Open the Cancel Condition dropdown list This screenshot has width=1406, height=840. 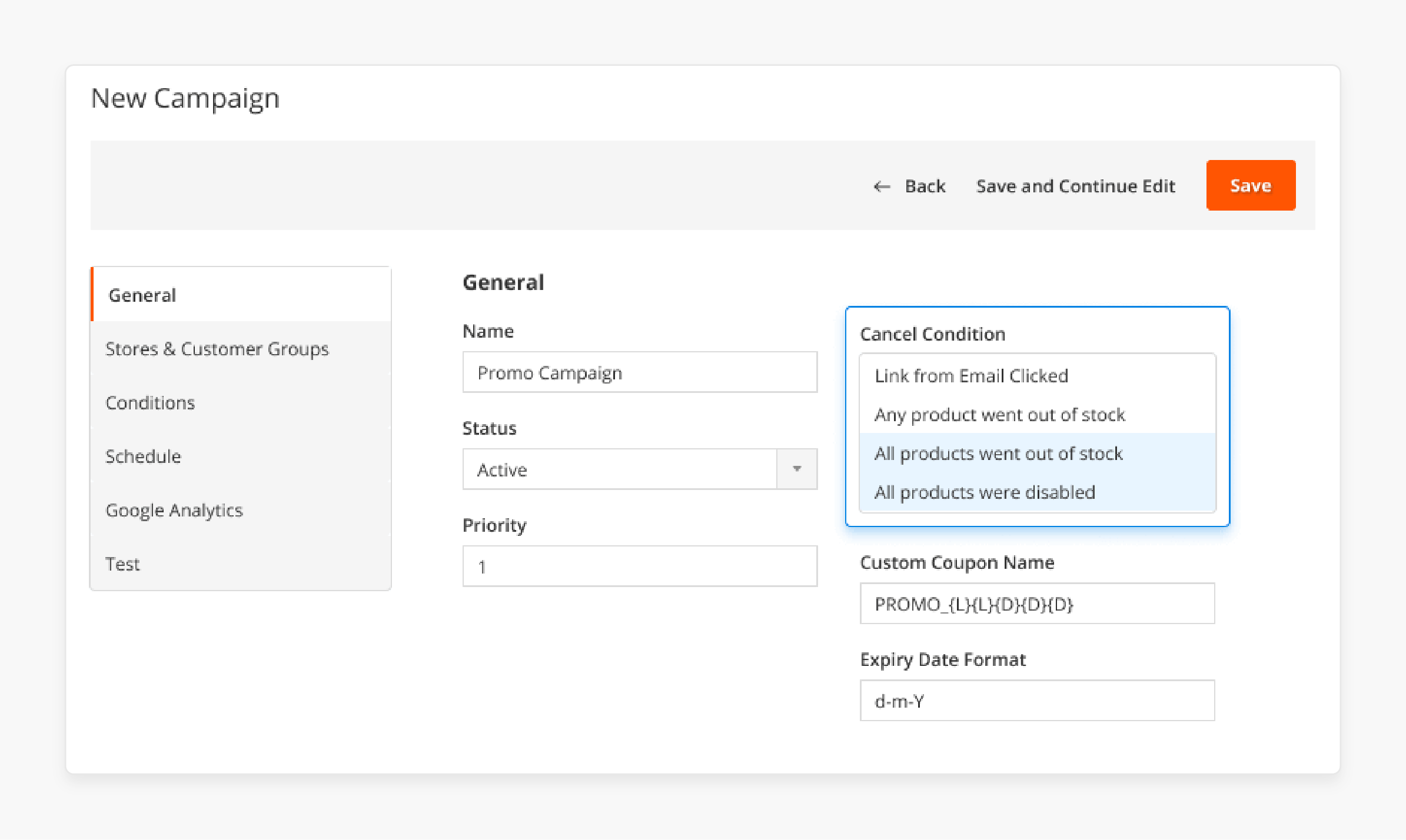point(1038,433)
